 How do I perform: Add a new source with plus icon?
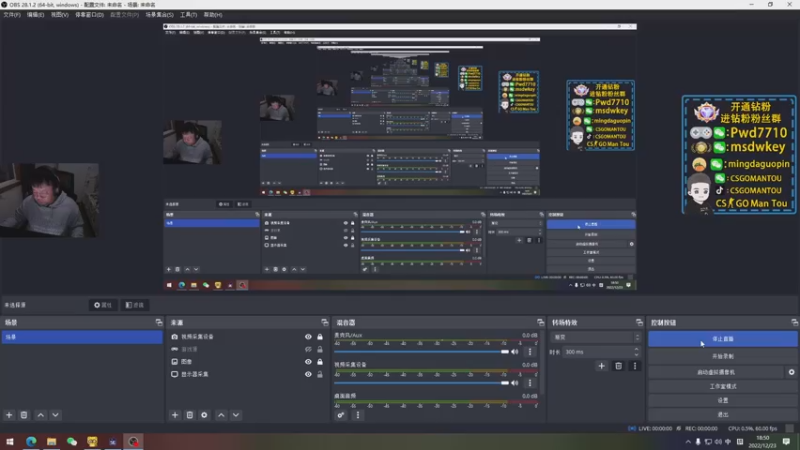175,415
